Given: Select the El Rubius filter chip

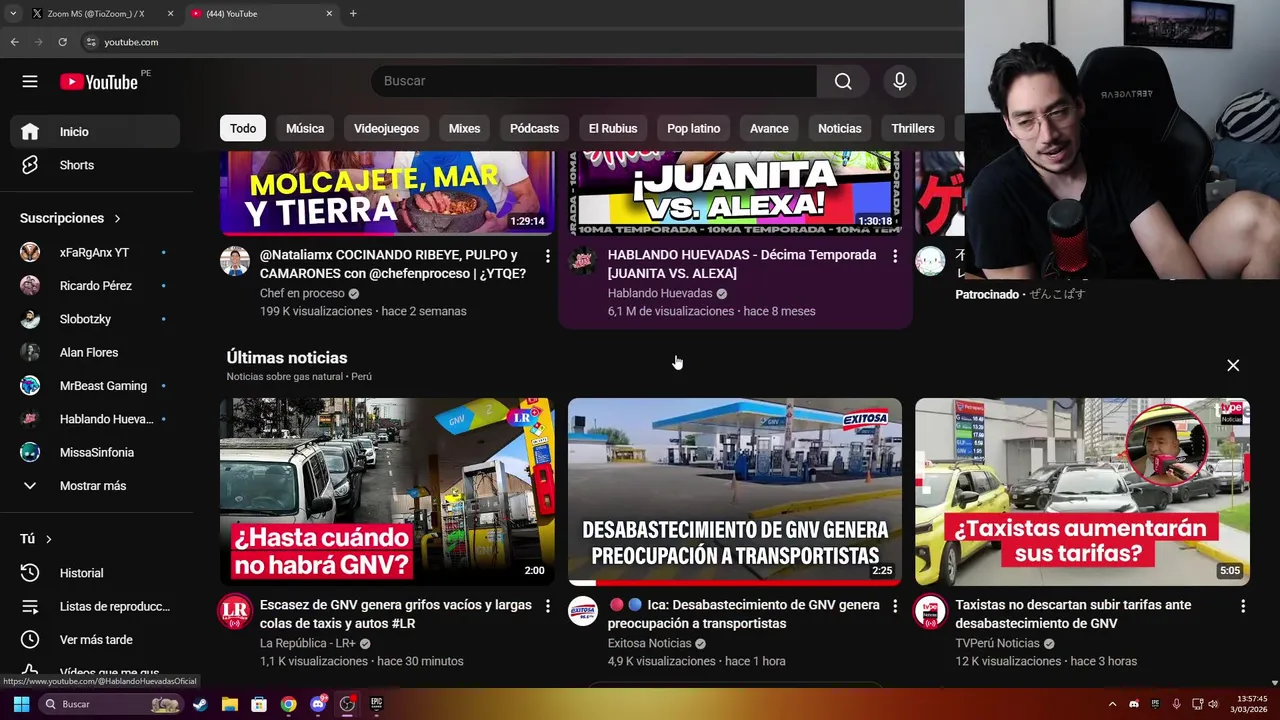Looking at the screenshot, I should pos(613,128).
